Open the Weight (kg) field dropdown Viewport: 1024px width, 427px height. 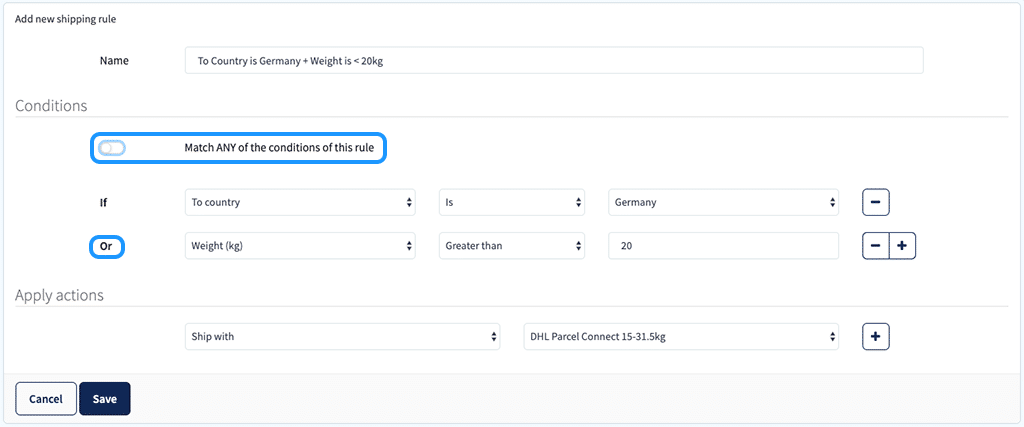click(x=300, y=246)
